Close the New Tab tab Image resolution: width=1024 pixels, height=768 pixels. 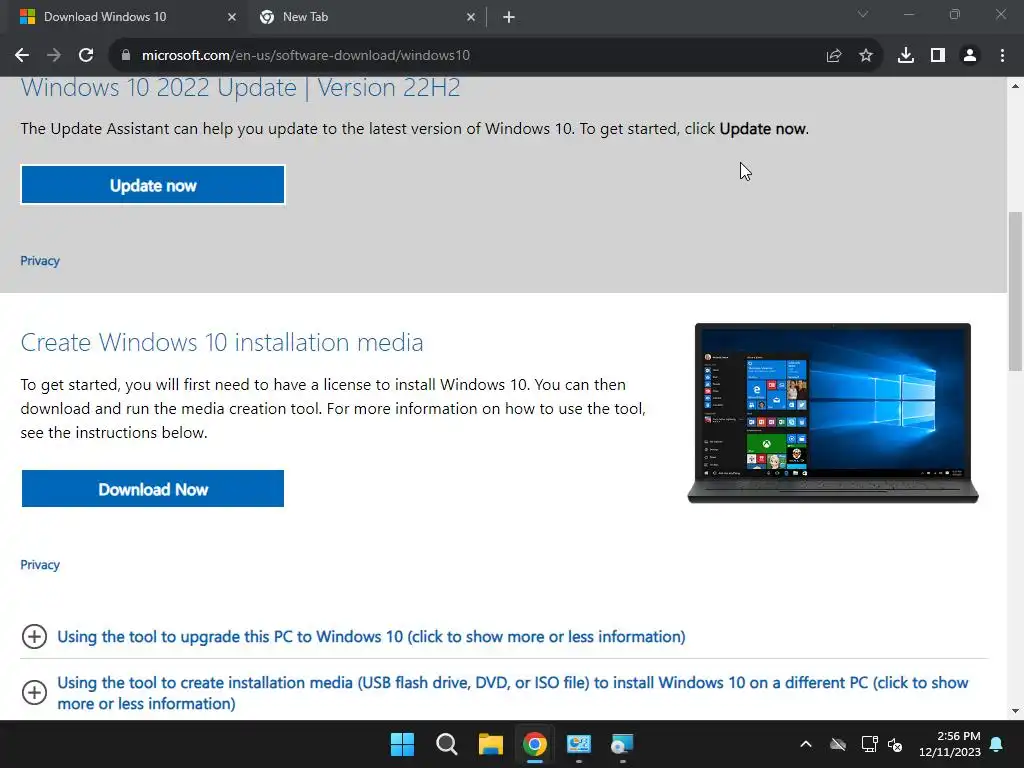471,17
